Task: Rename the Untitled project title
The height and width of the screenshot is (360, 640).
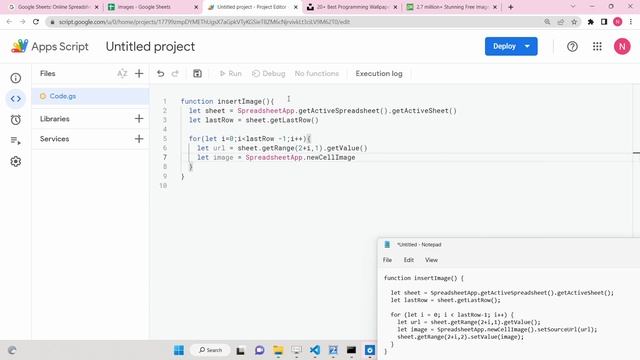Action: pos(150,47)
